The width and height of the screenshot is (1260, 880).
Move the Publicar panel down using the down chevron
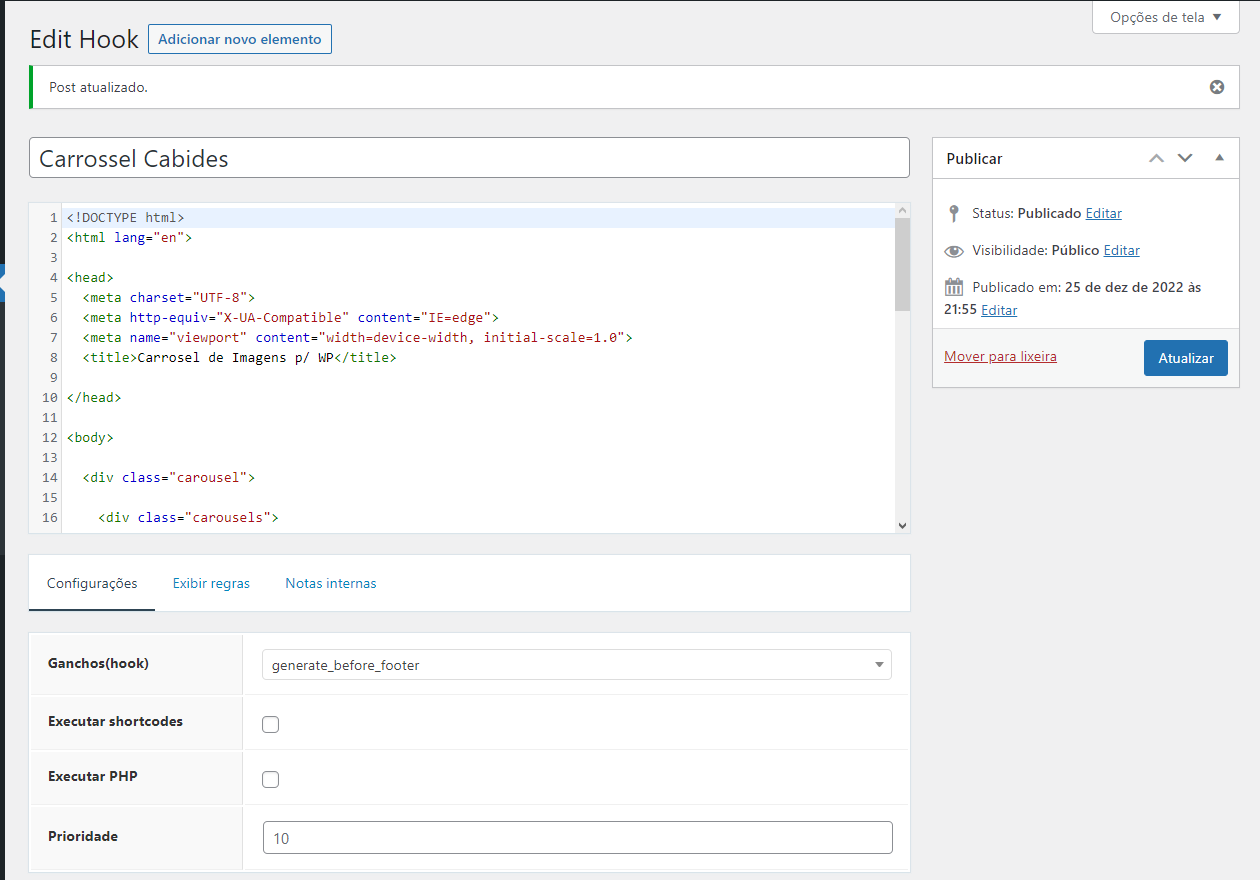(x=1185, y=158)
